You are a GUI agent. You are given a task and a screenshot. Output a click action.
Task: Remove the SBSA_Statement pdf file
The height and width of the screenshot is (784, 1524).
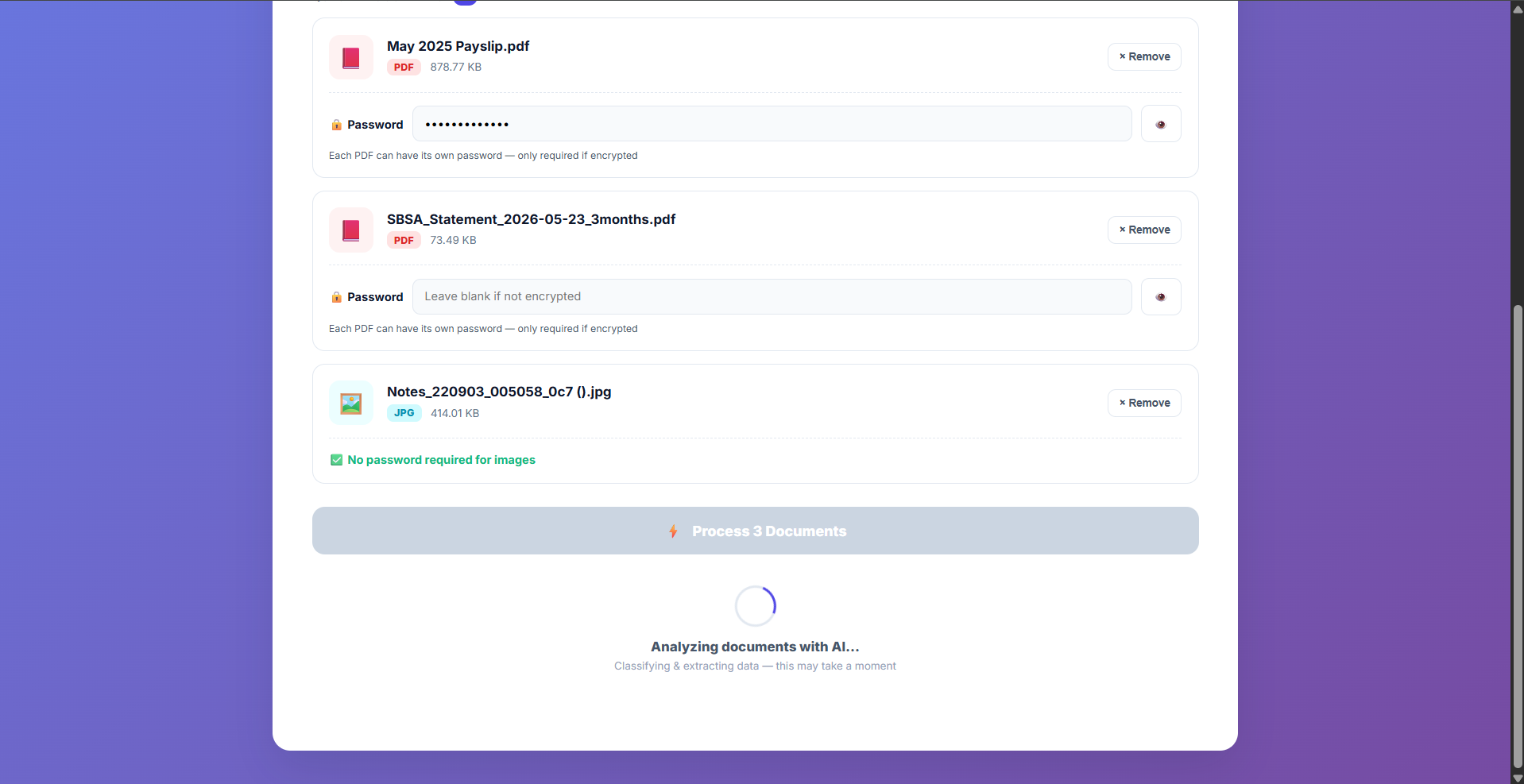[1144, 230]
